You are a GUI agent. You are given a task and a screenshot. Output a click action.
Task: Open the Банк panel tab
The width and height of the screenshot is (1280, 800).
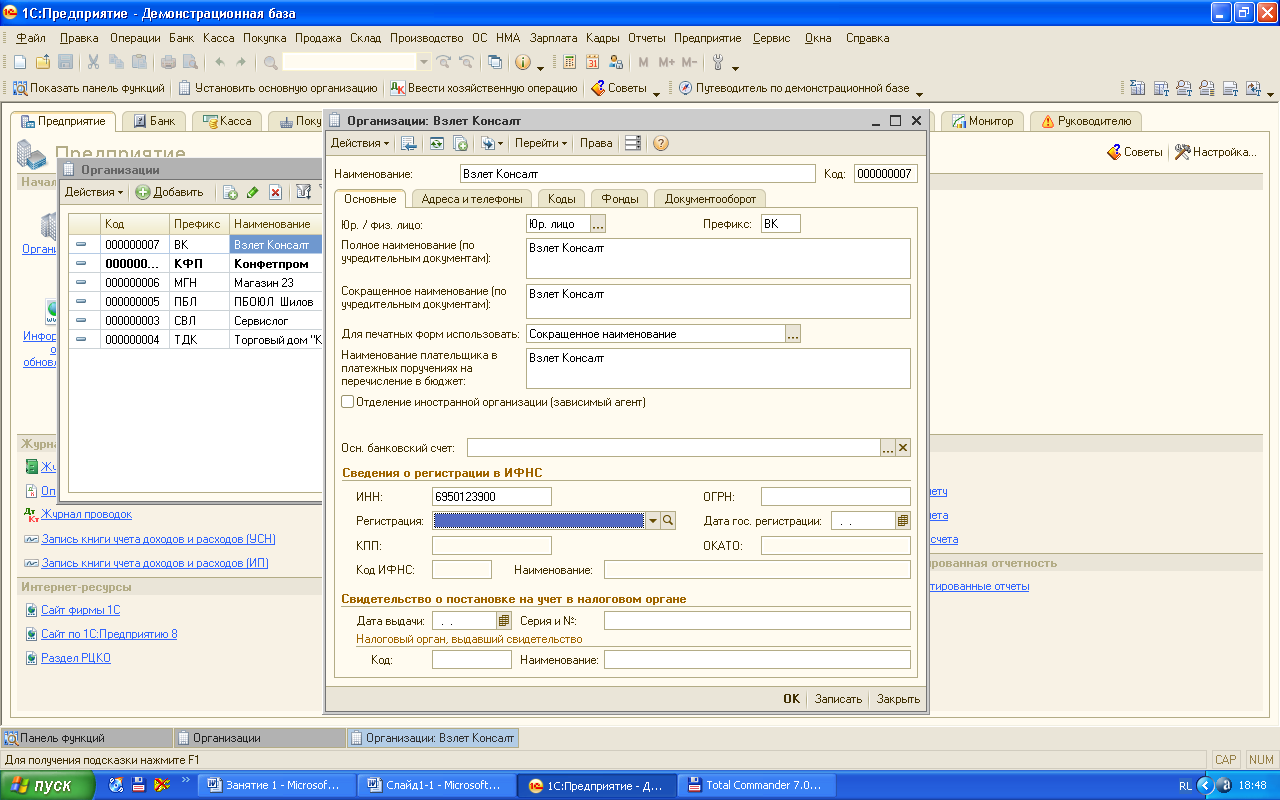[153, 121]
